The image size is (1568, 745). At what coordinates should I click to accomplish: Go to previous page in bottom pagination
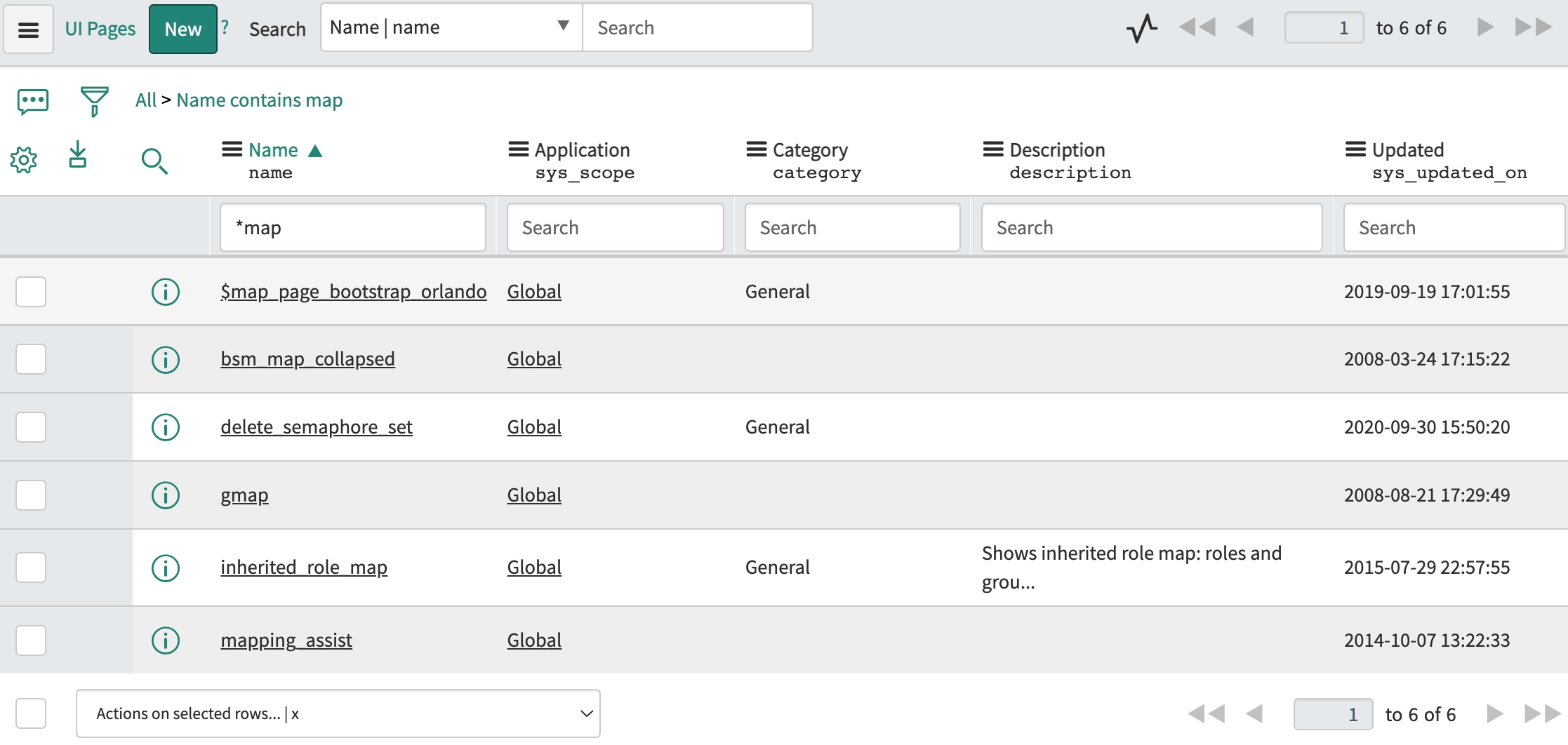click(x=1254, y=714)
